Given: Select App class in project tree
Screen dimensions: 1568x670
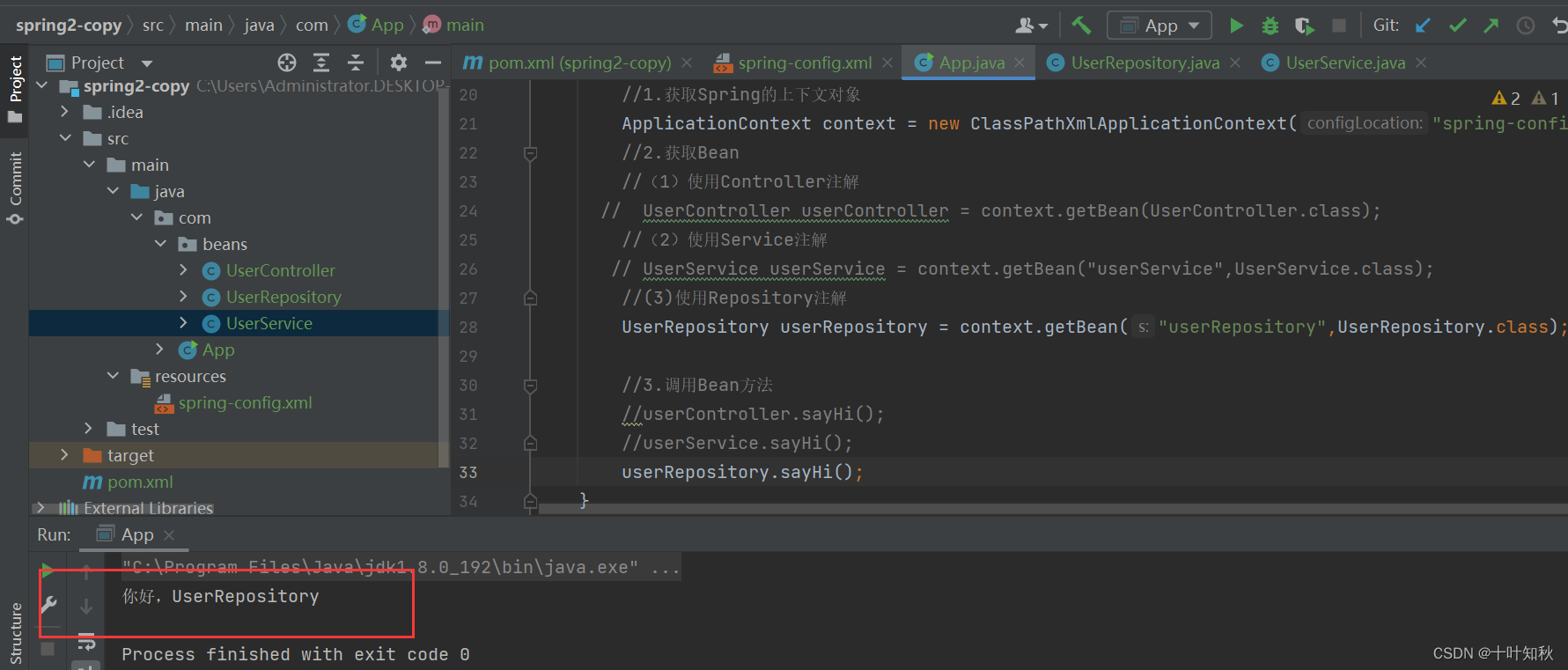Looking at the screenshot, I should [217, 350].
